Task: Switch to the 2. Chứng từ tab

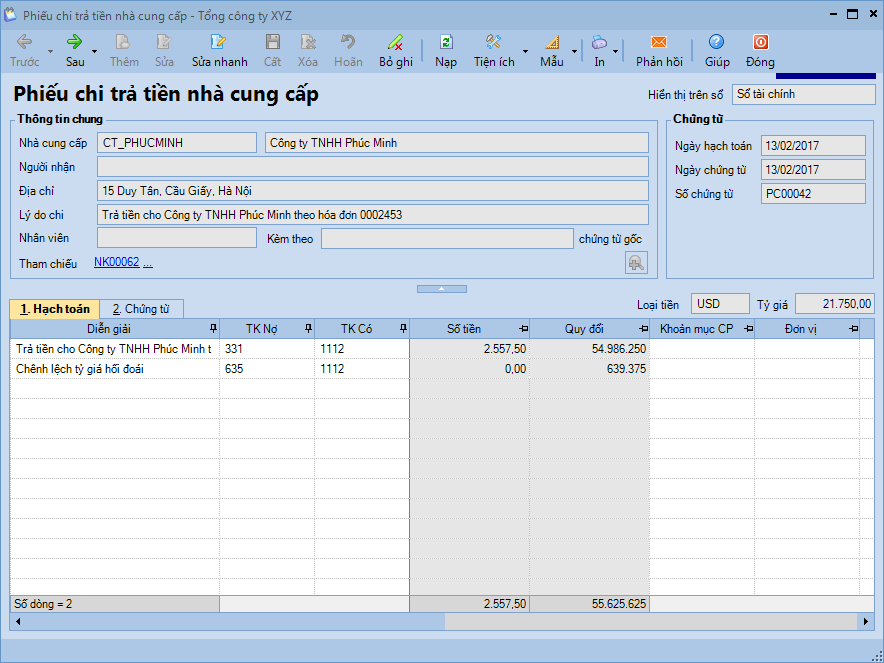Action: tap(141, 309)
